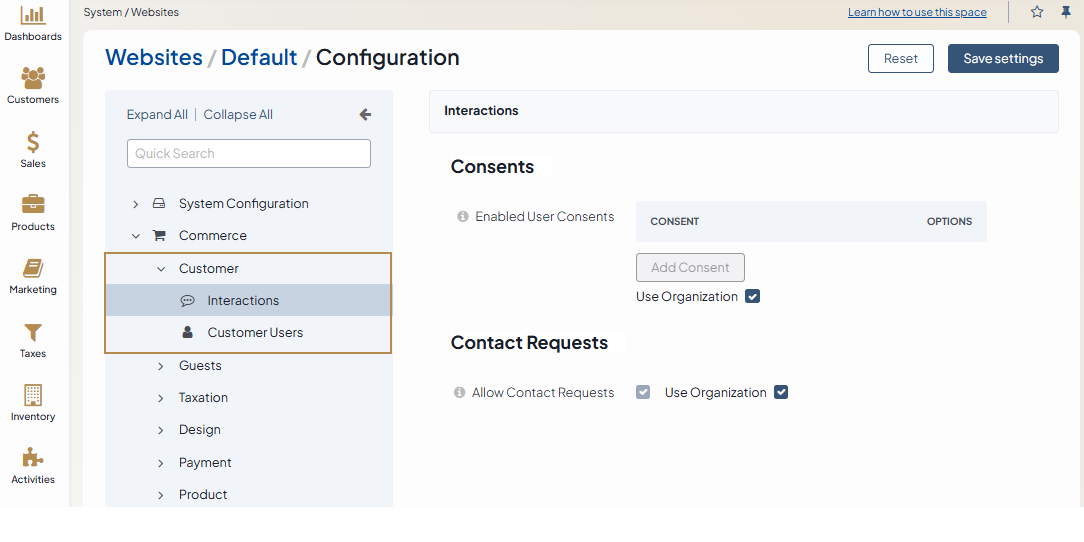
Task: Open the Marketing book icon
Action: point(33,269)
